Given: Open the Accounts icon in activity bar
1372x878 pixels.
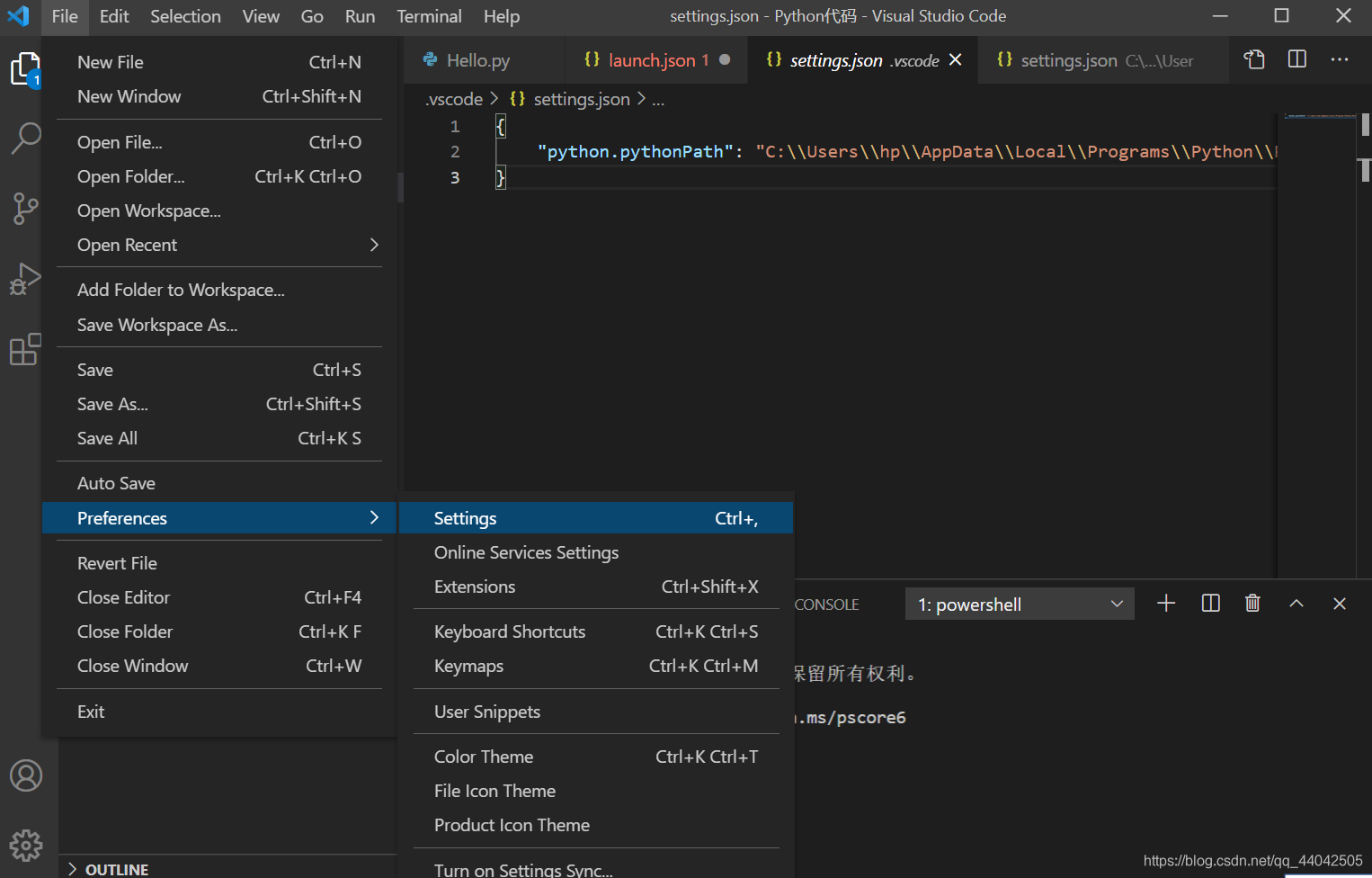Looking at the screenshot, I should tap(25, 775).
